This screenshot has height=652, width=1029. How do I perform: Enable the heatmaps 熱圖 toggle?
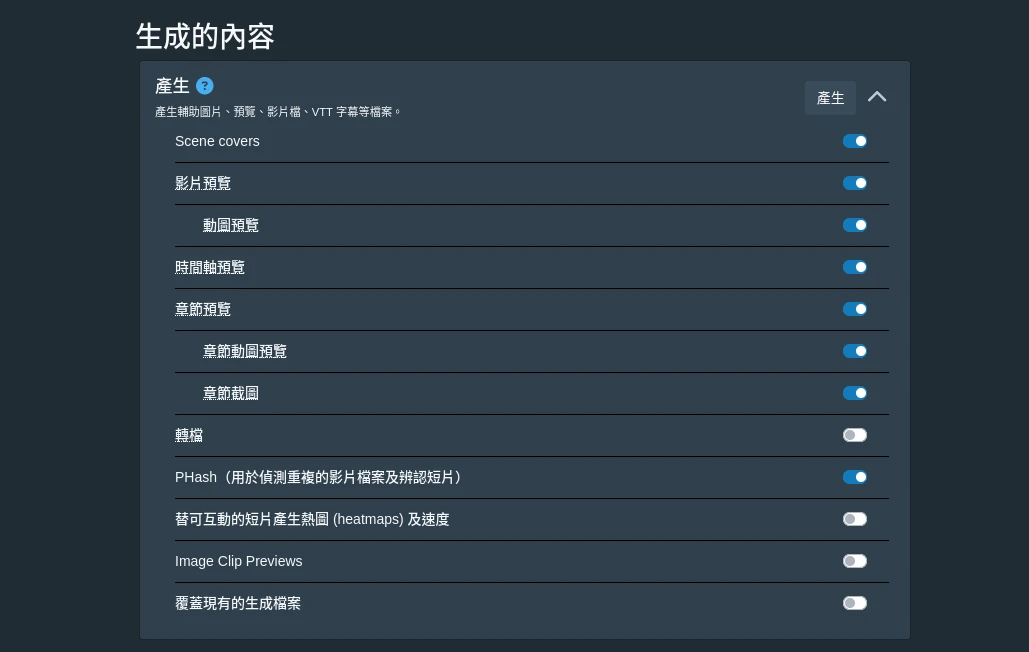[x=855, y=519]
